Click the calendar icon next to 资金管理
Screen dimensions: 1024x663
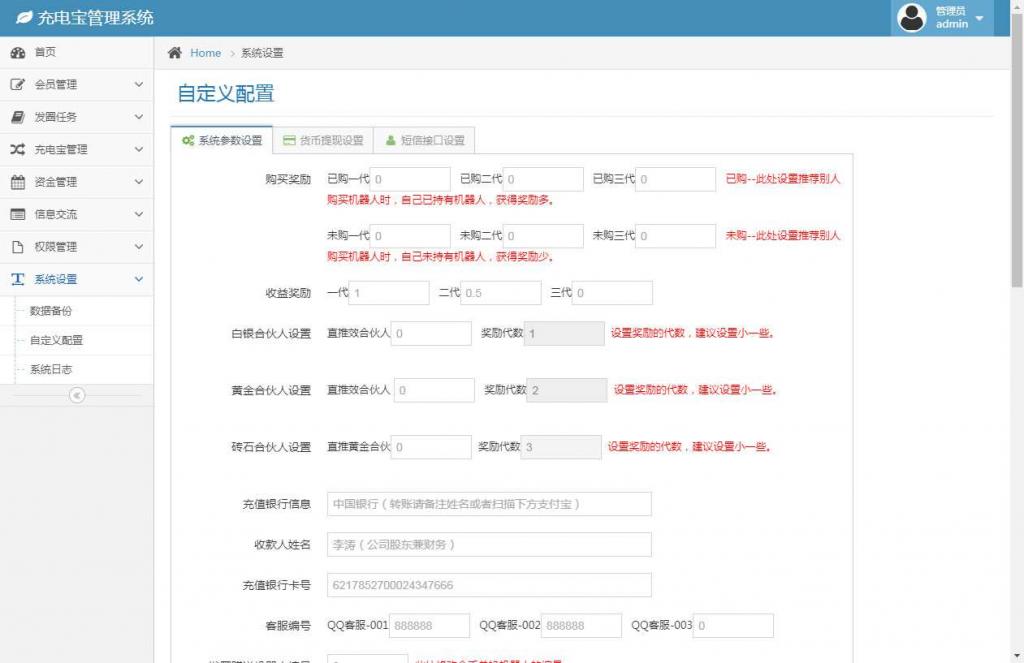18,182
